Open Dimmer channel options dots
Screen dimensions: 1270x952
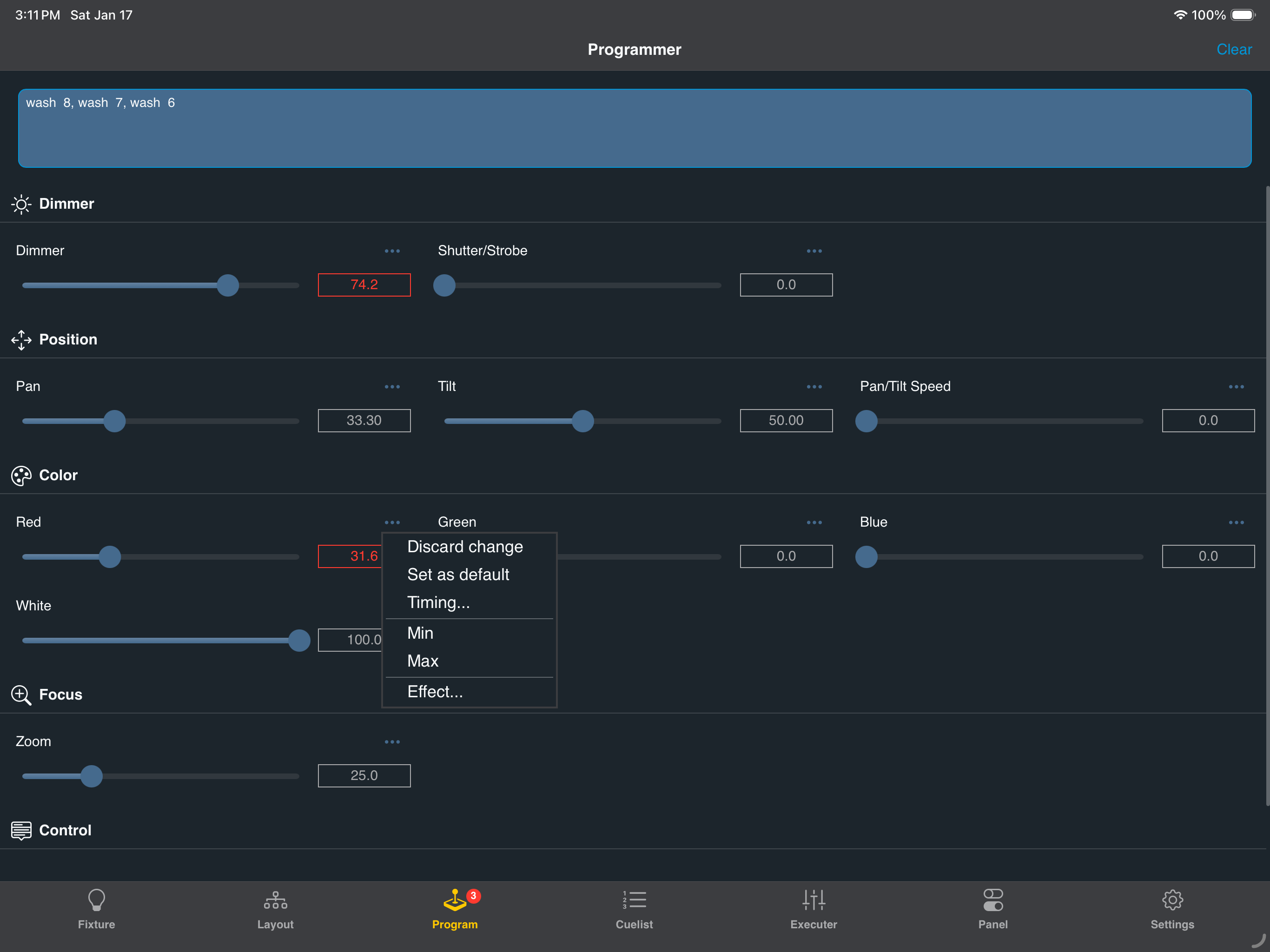392,251
